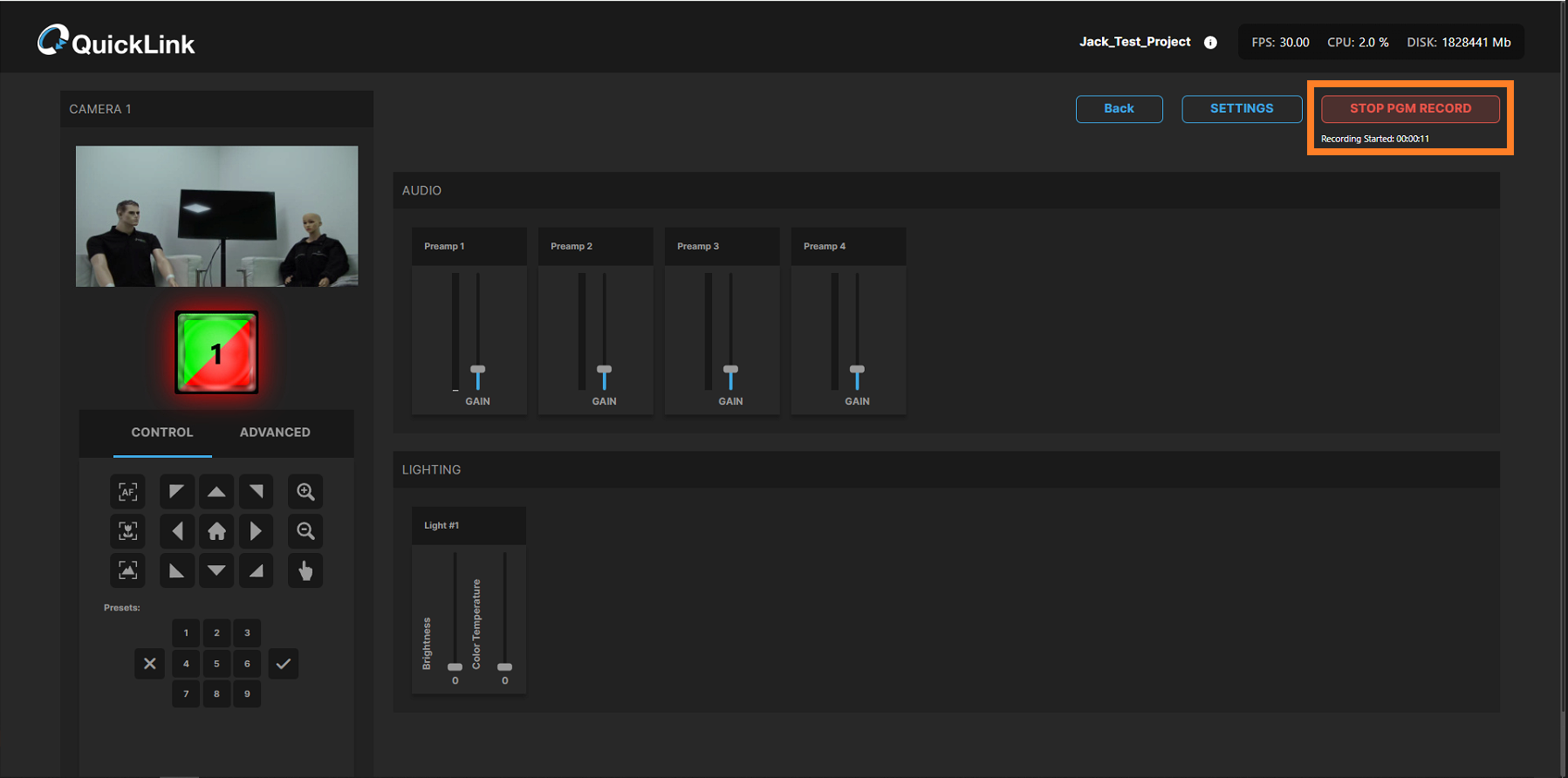Open the SETTINGS page
1568x778 pixels.
tap(1242, 109)
